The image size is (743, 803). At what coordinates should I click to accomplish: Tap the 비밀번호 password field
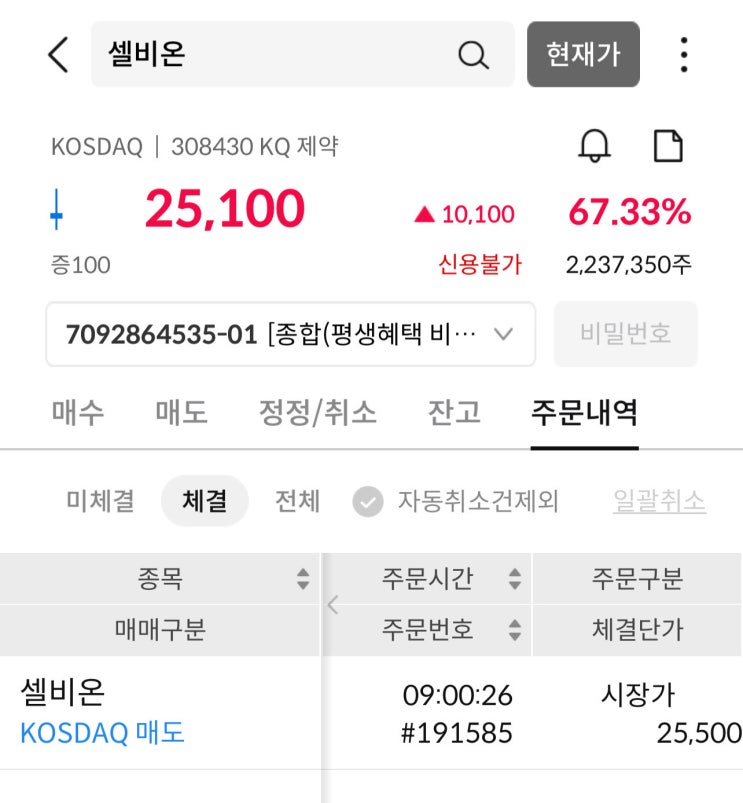pyautogui.click(x=625, y=334)
